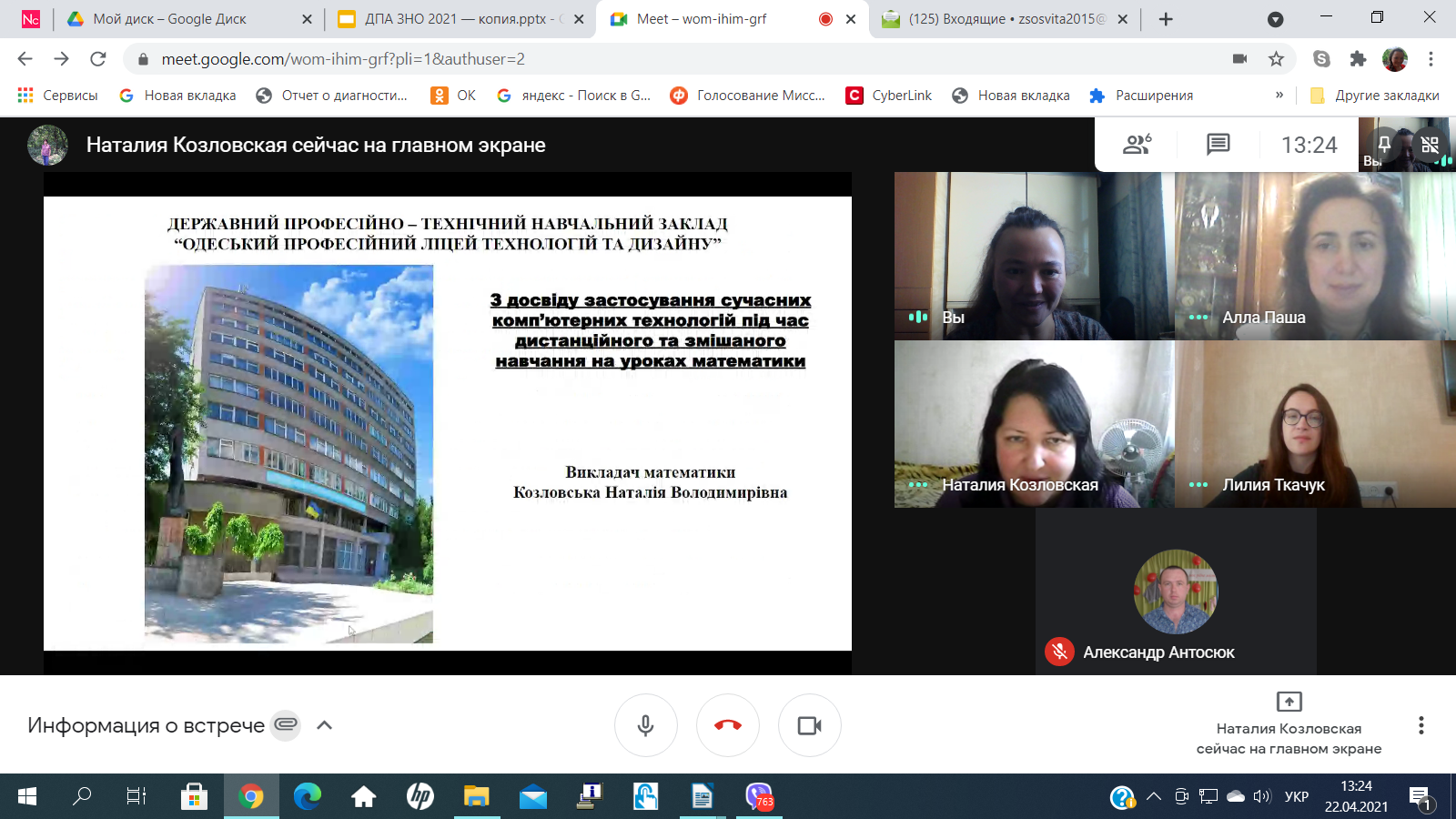Open the Chrome extensions puzzle icon
The height and width of the screenshot is (819, 1456).
click(x=1358, y=59)
